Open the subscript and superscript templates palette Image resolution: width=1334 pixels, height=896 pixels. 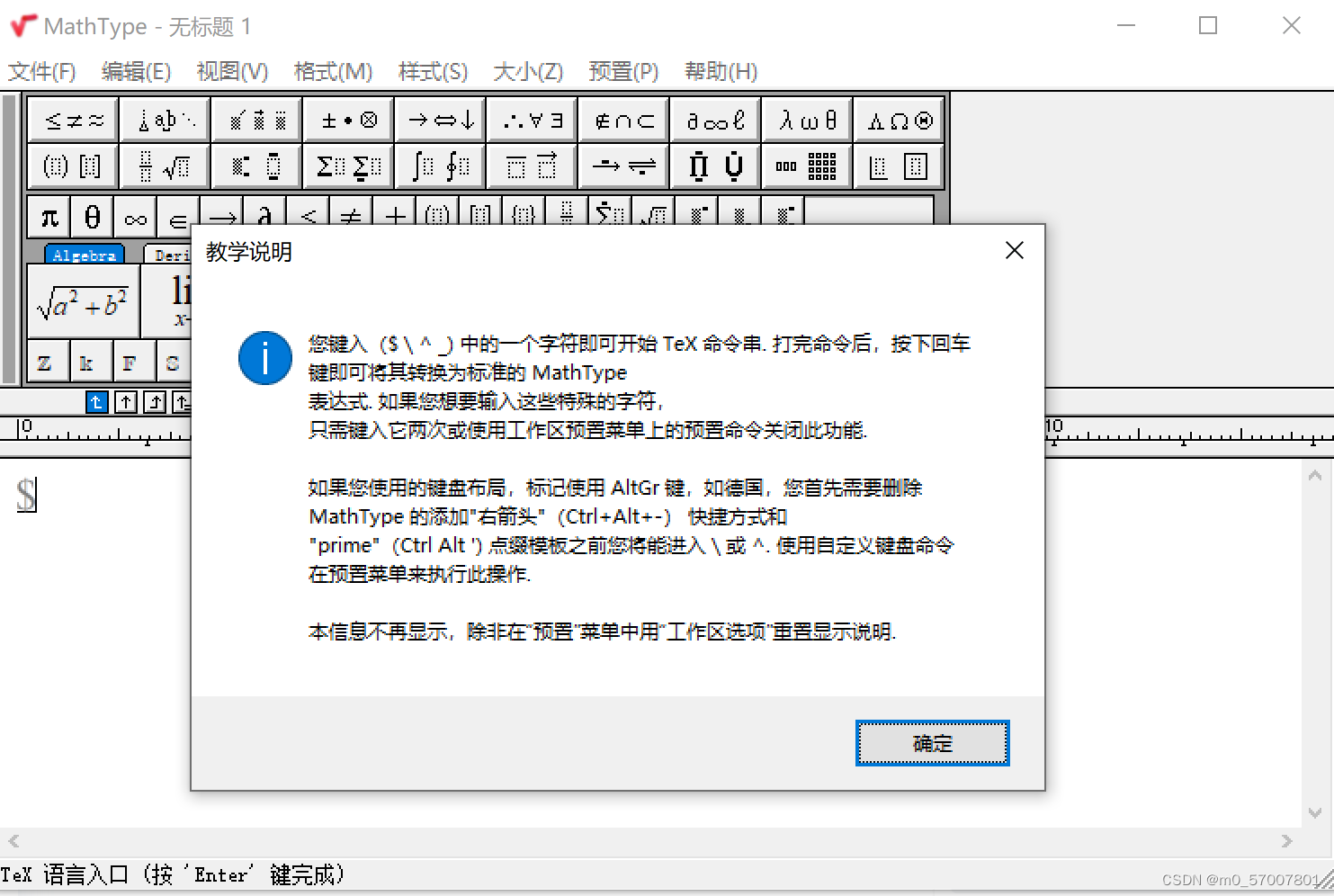(258, 166)
